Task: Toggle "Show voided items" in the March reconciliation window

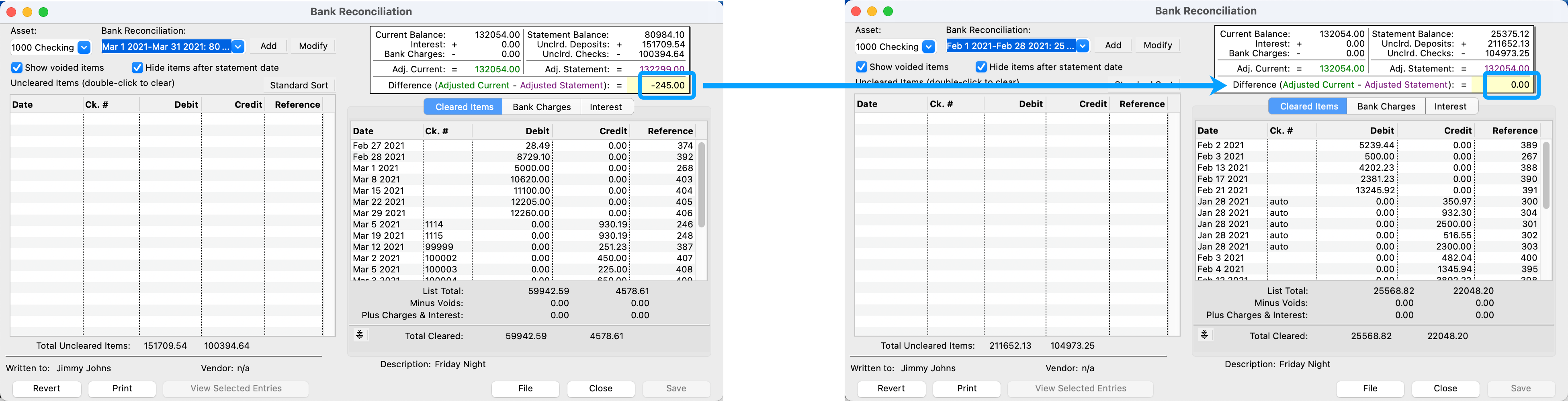Action: click(x=17, y=68)
